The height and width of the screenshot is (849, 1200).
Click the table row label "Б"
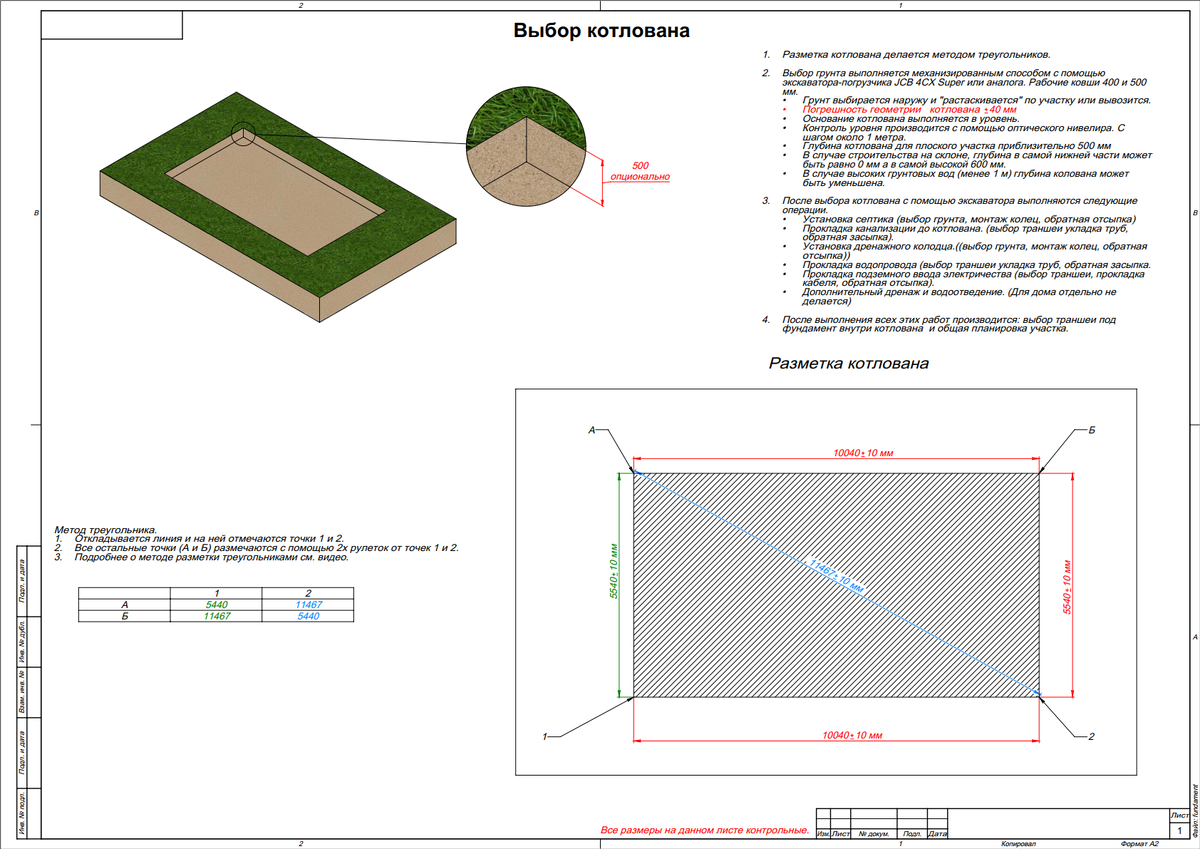click(125, 616)
